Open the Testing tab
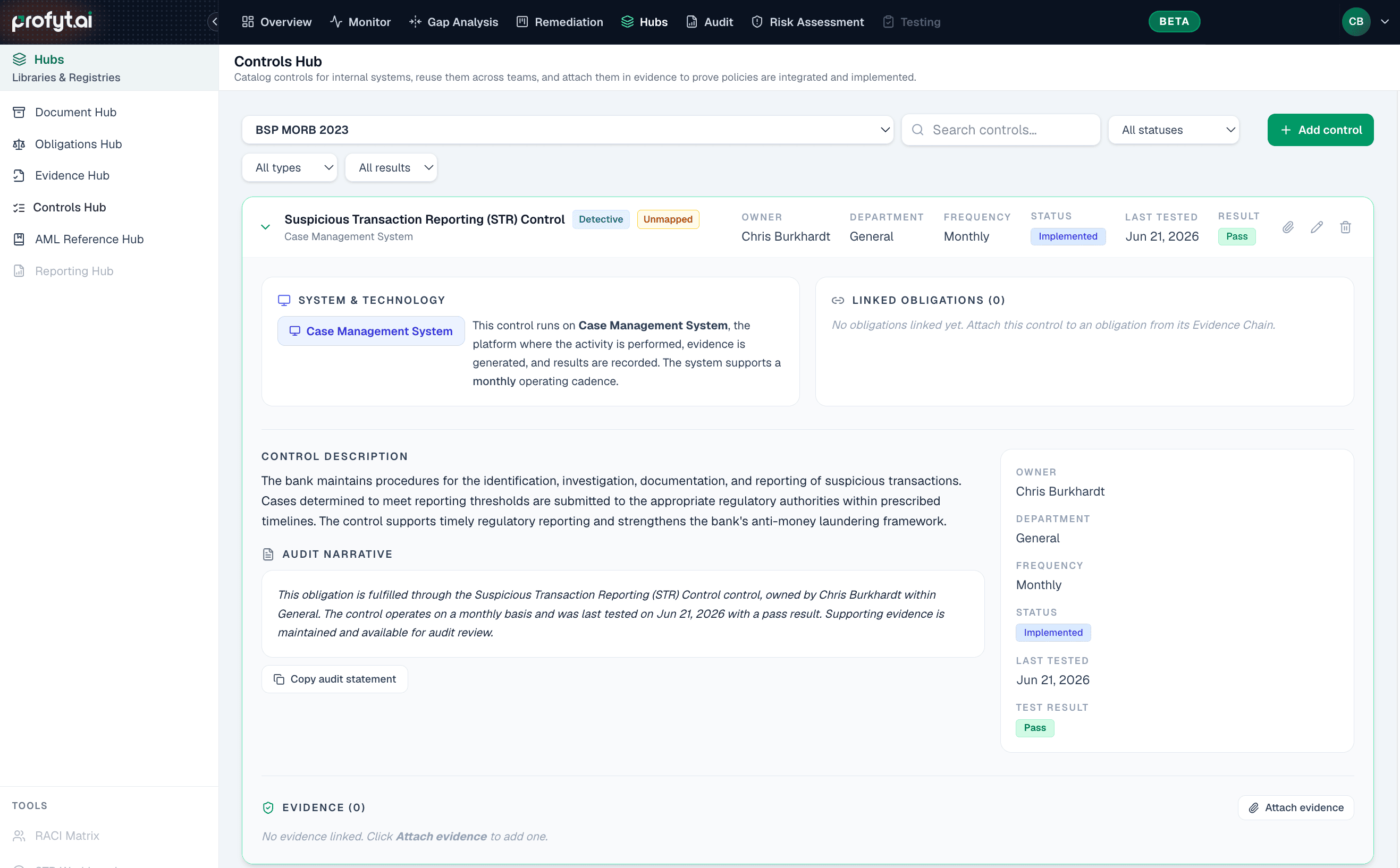The width and height of the screenshot is (1400, 868). pos(912,22)
